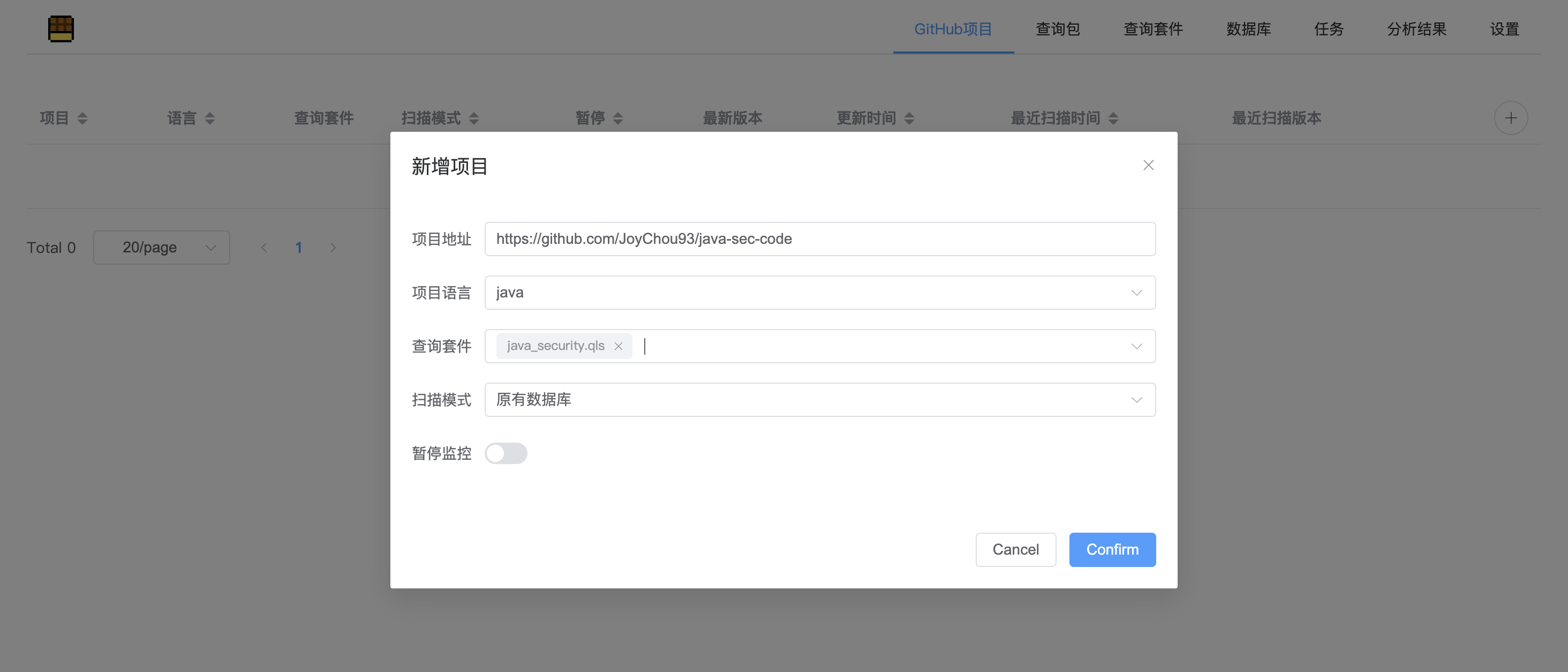
Task: Expand the 扫描模式 dropdown
Action: click(819, 400)
